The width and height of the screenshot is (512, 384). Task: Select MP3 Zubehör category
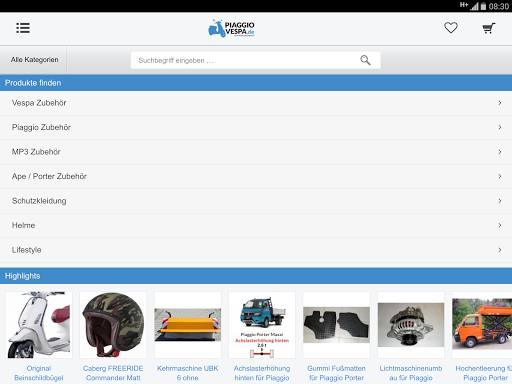coord(256,152)
